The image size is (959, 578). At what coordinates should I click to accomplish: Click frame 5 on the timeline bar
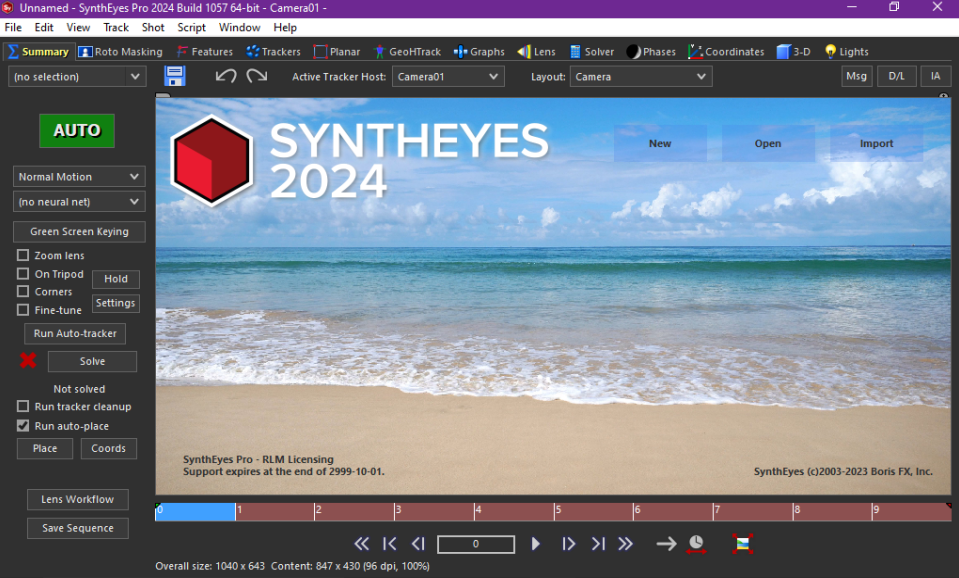tap(593, 512)
